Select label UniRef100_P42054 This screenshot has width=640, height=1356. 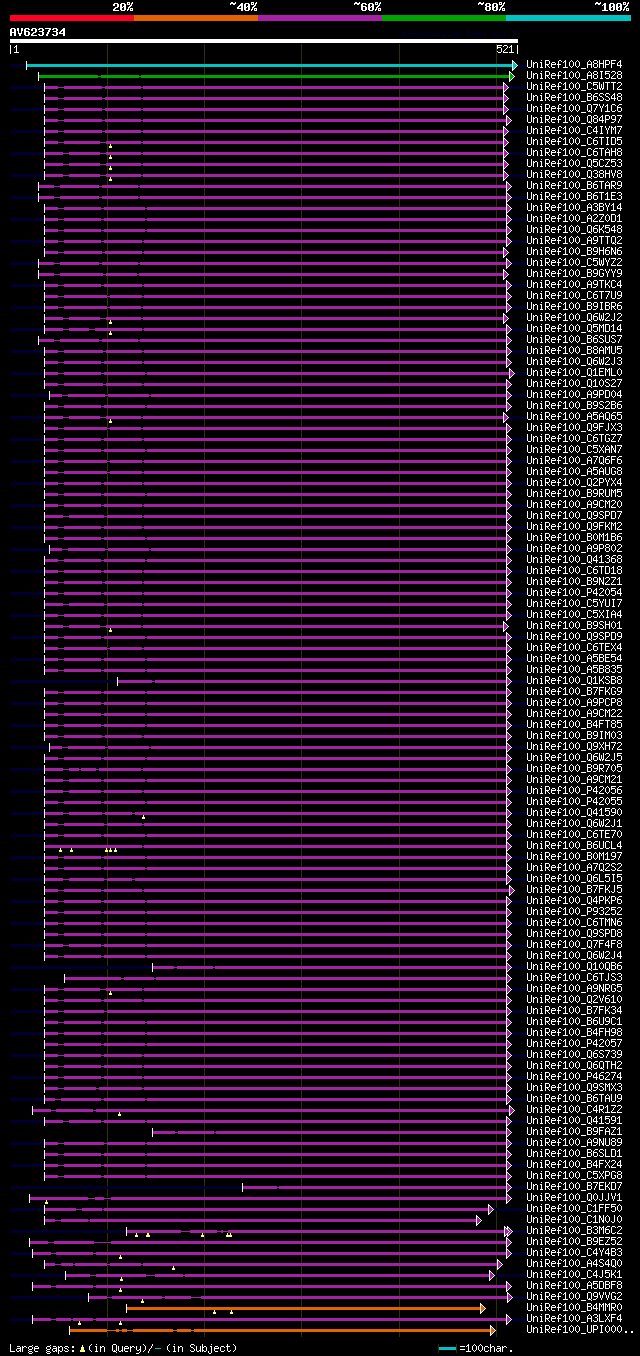click(574, 593)
